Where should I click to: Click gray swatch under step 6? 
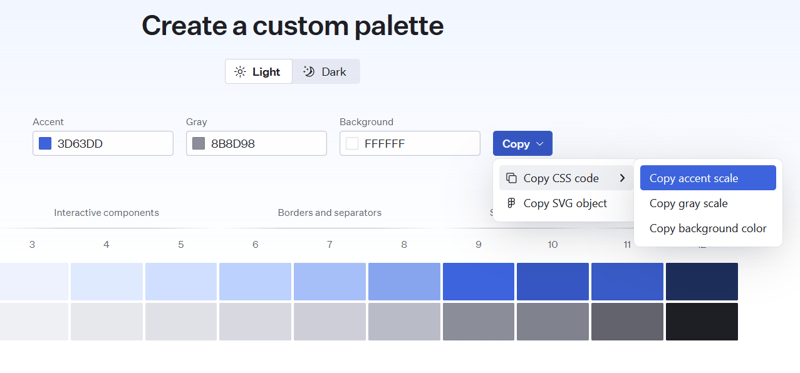pos(256,321)
